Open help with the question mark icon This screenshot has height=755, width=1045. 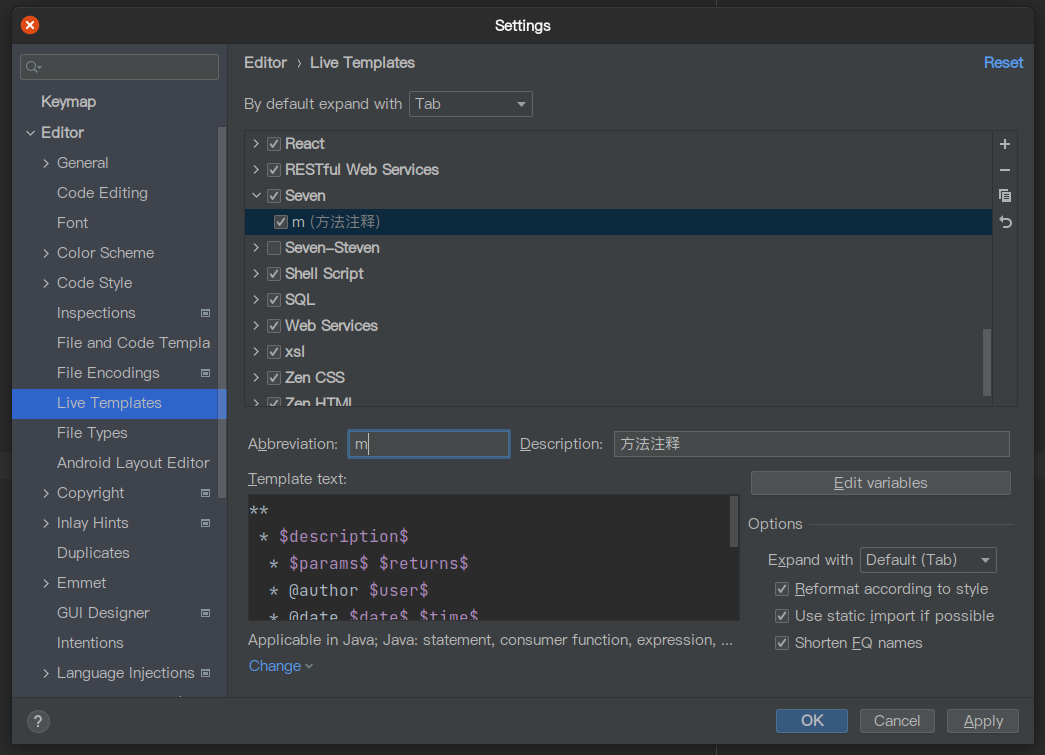(x=38, y=721)
